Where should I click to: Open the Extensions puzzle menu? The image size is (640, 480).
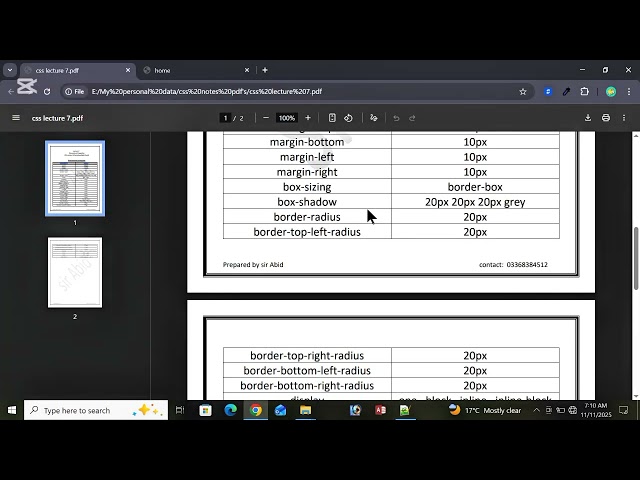click(x=584, y=92)
